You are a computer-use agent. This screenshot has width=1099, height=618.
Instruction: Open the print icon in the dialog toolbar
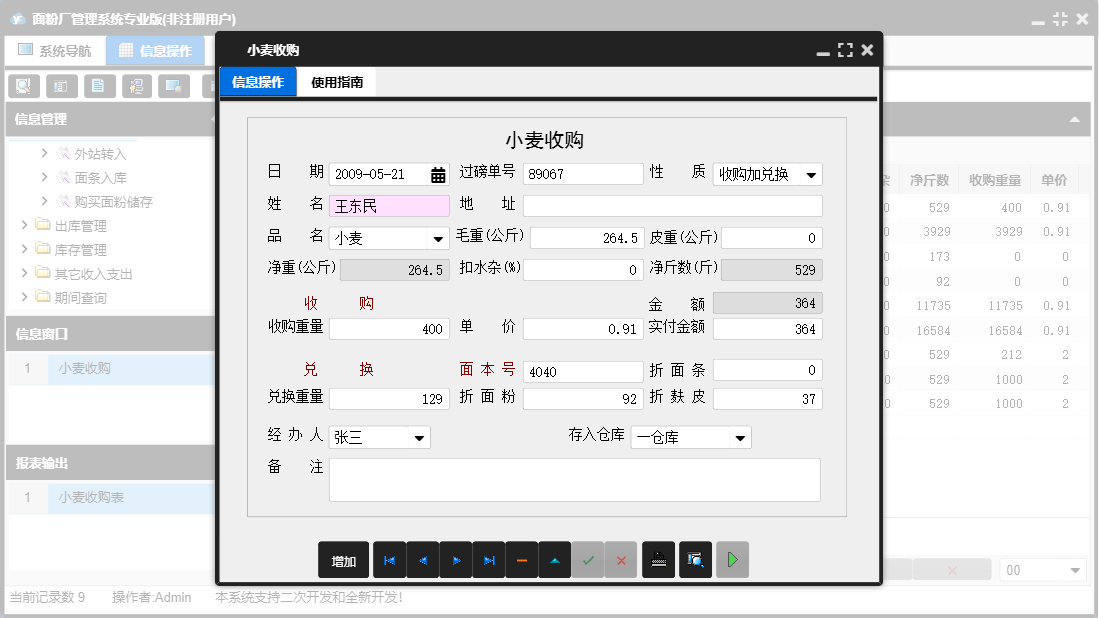pyautogui.click(x=658, y=560)
